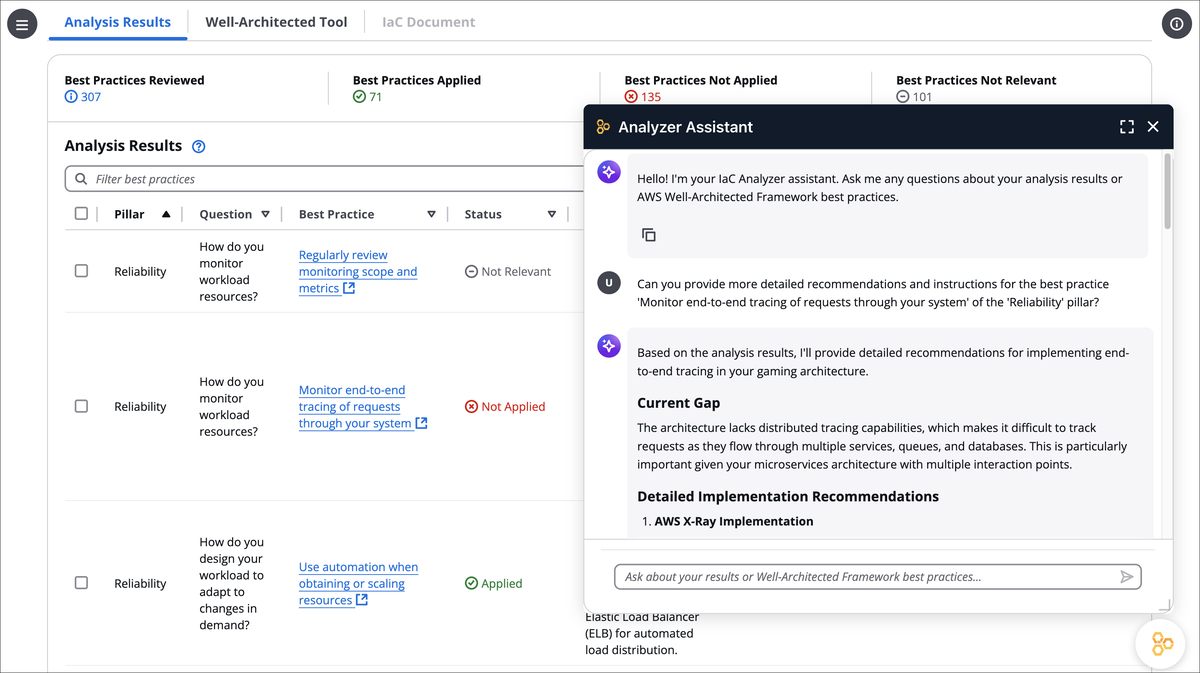Open the Question column filter dropdown
1200x673 pixels.
coord(265,214)
